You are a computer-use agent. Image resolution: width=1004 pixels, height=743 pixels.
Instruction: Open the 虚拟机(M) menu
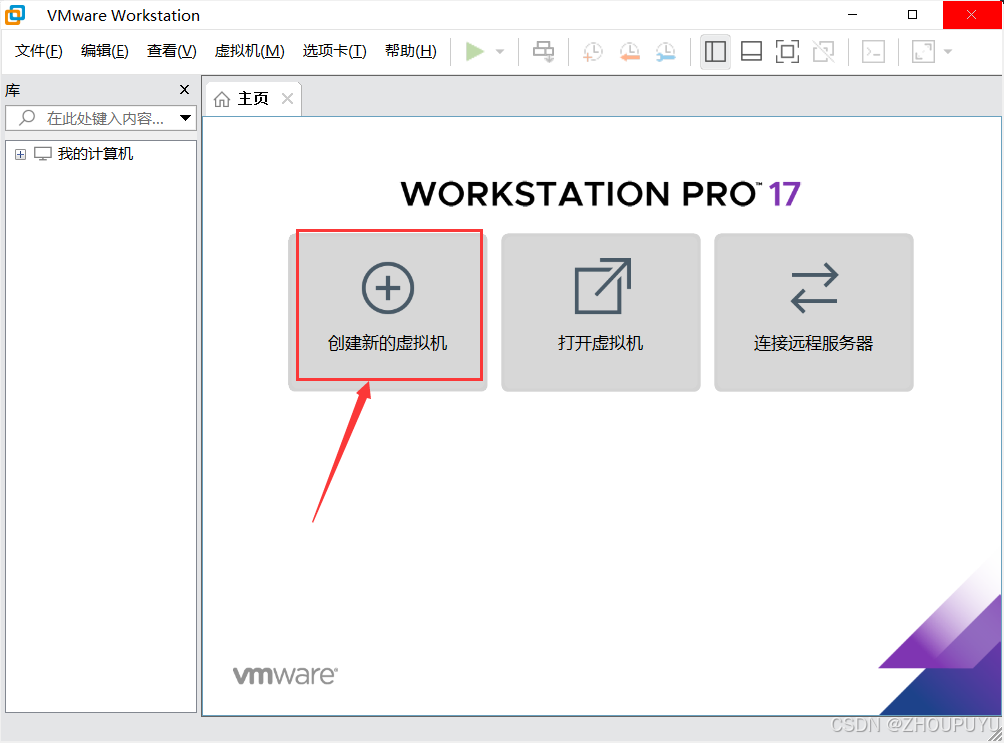pyautogui.click(x=250, y=51)
